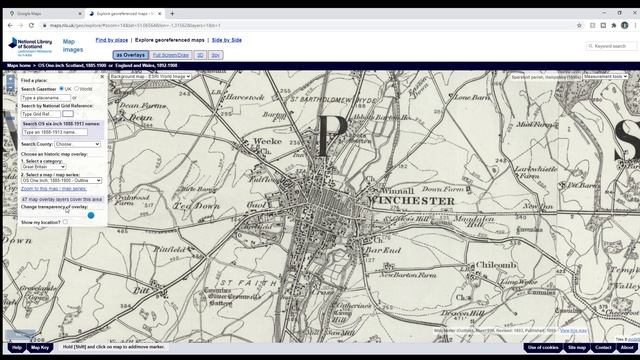Click the Contact button
640x360 pixels.
603,347
